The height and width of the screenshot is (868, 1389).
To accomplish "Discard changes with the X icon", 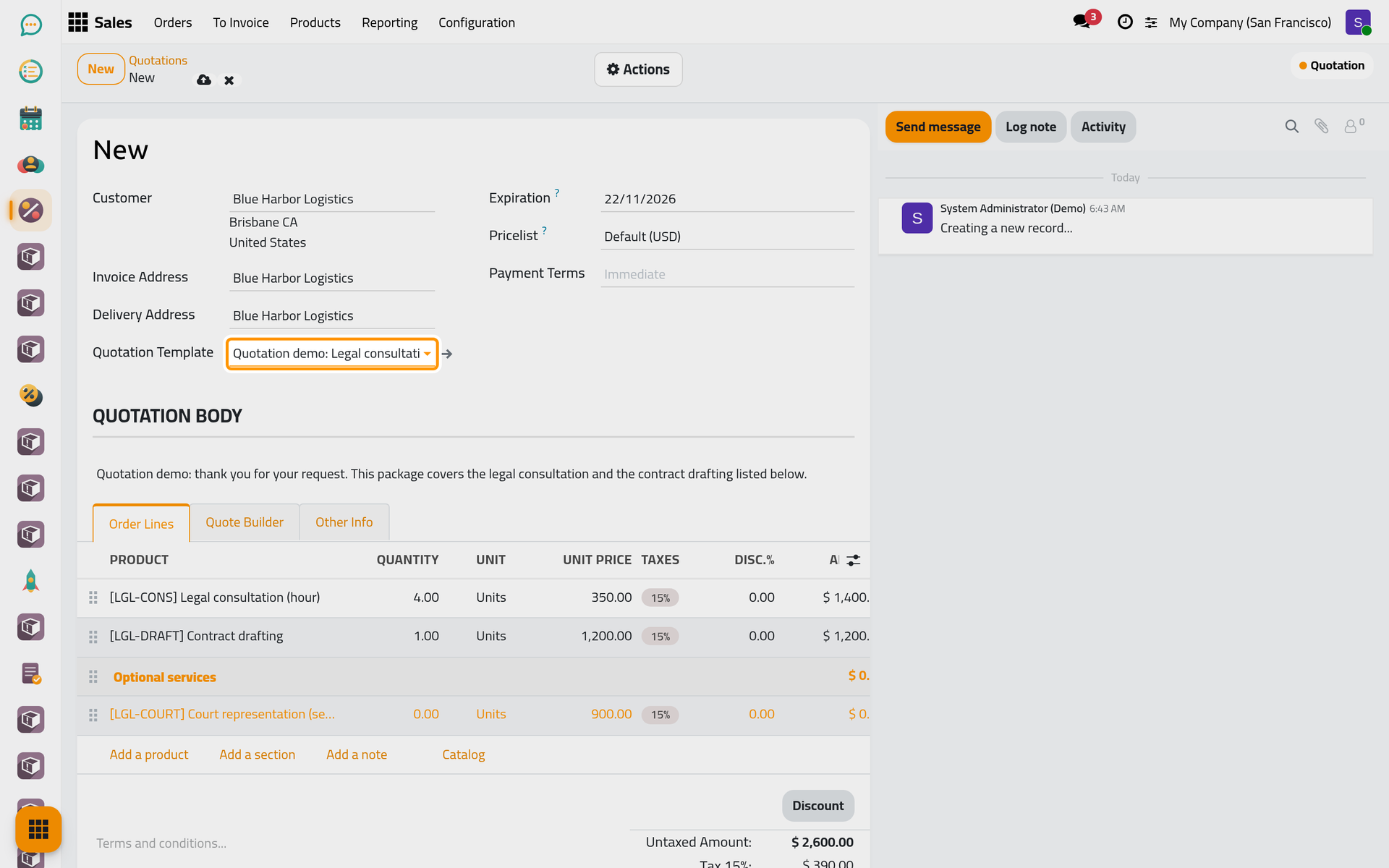I will pos(229,80).
